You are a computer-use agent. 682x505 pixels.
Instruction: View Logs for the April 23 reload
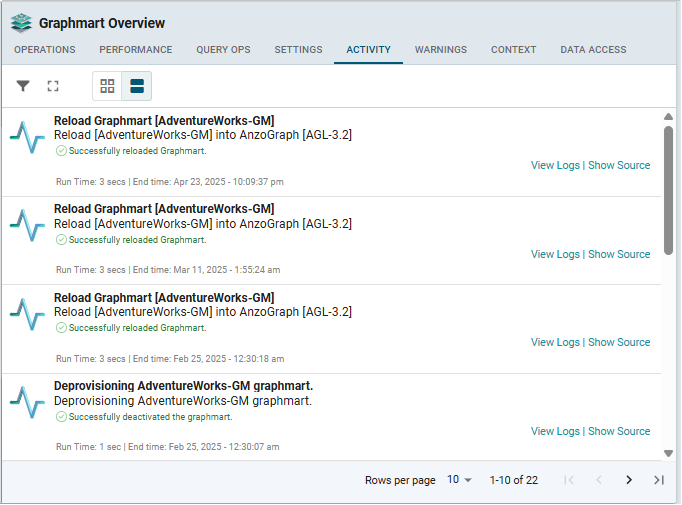point(555,166)
